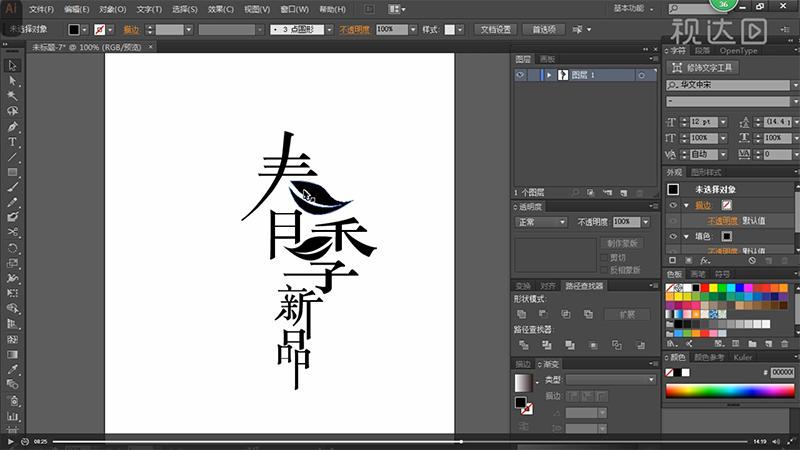
Task: Select the Paintbrush tool
Action: [x=13, y=187]
